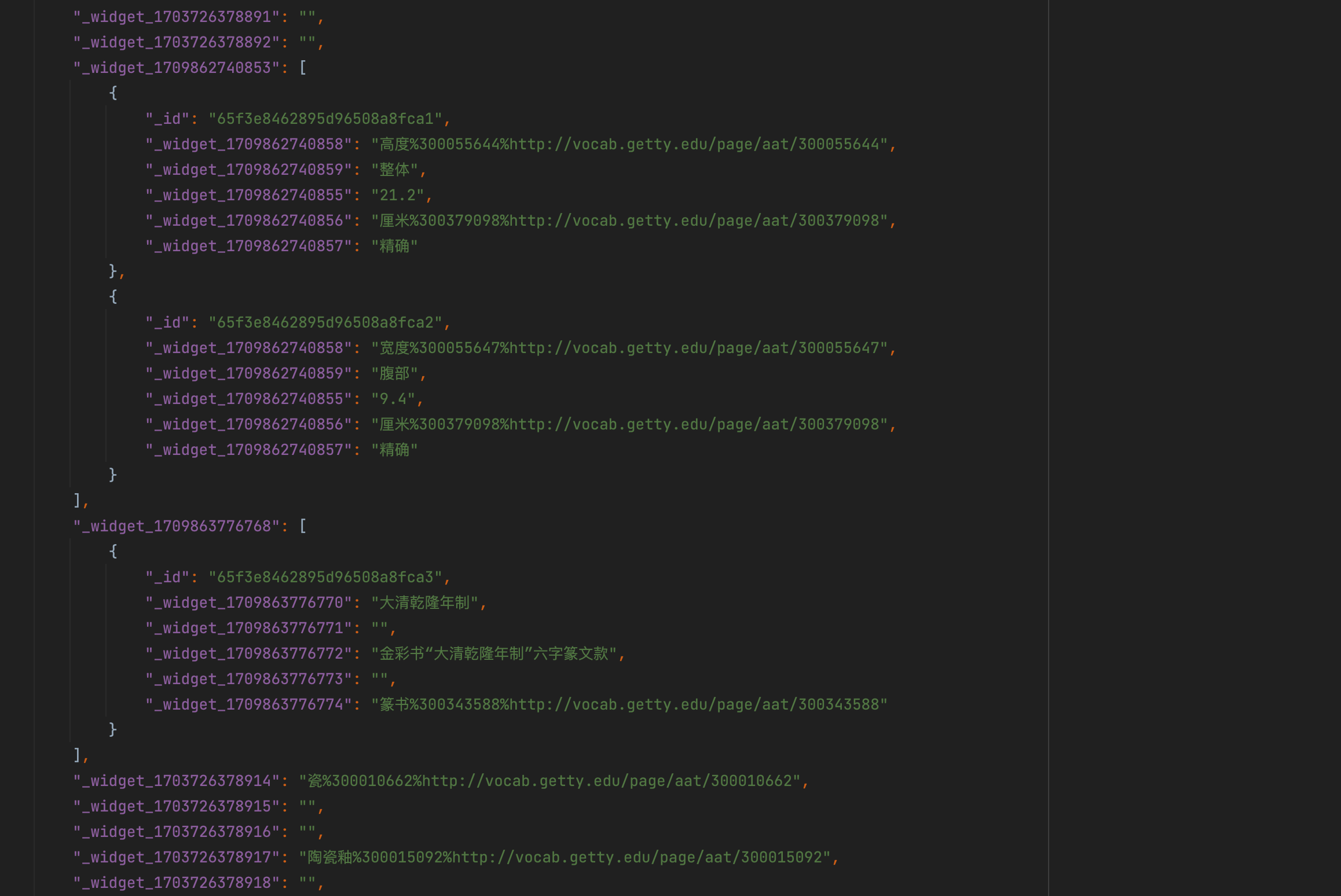Click the id value ending in fca3

coord(325,577)
